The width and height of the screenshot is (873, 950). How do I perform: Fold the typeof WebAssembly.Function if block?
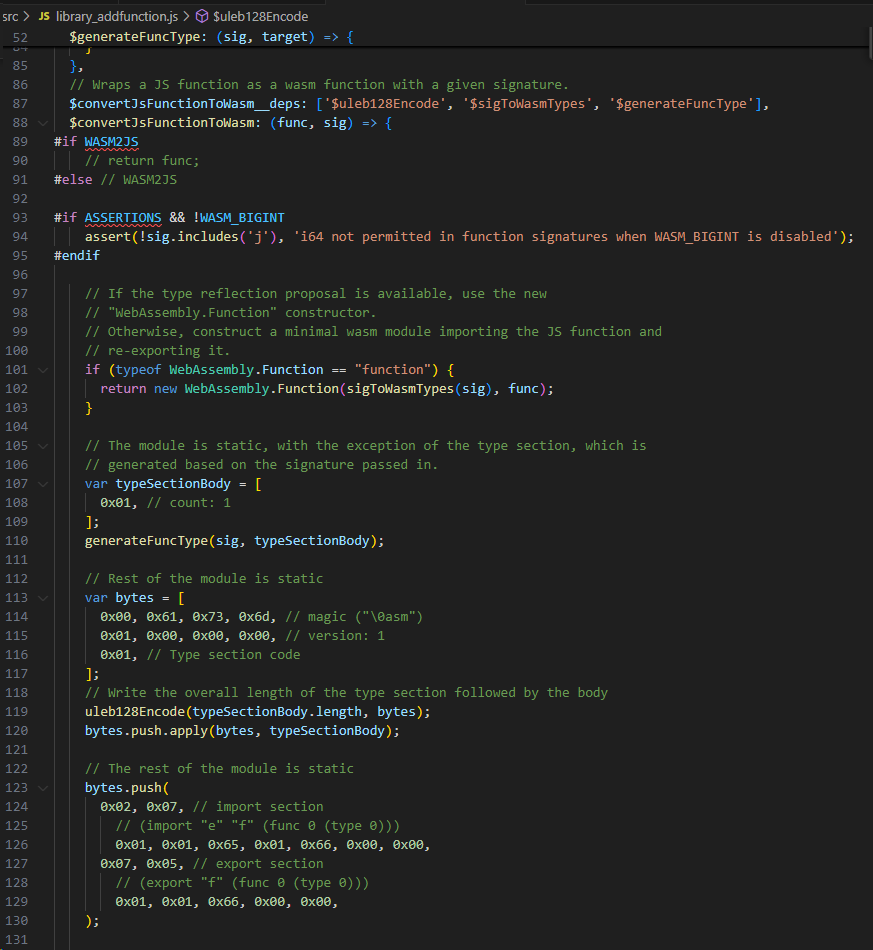[43, 370]
